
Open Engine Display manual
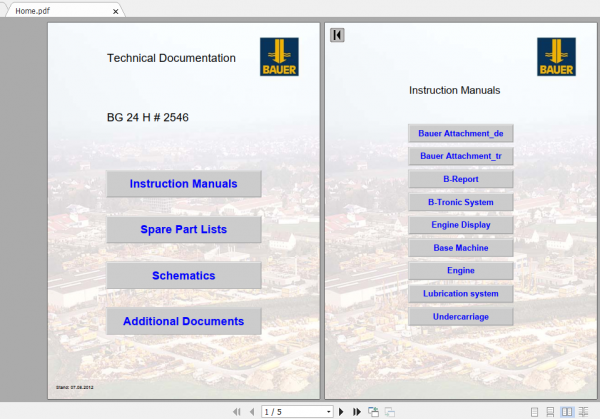coord(461,225)
